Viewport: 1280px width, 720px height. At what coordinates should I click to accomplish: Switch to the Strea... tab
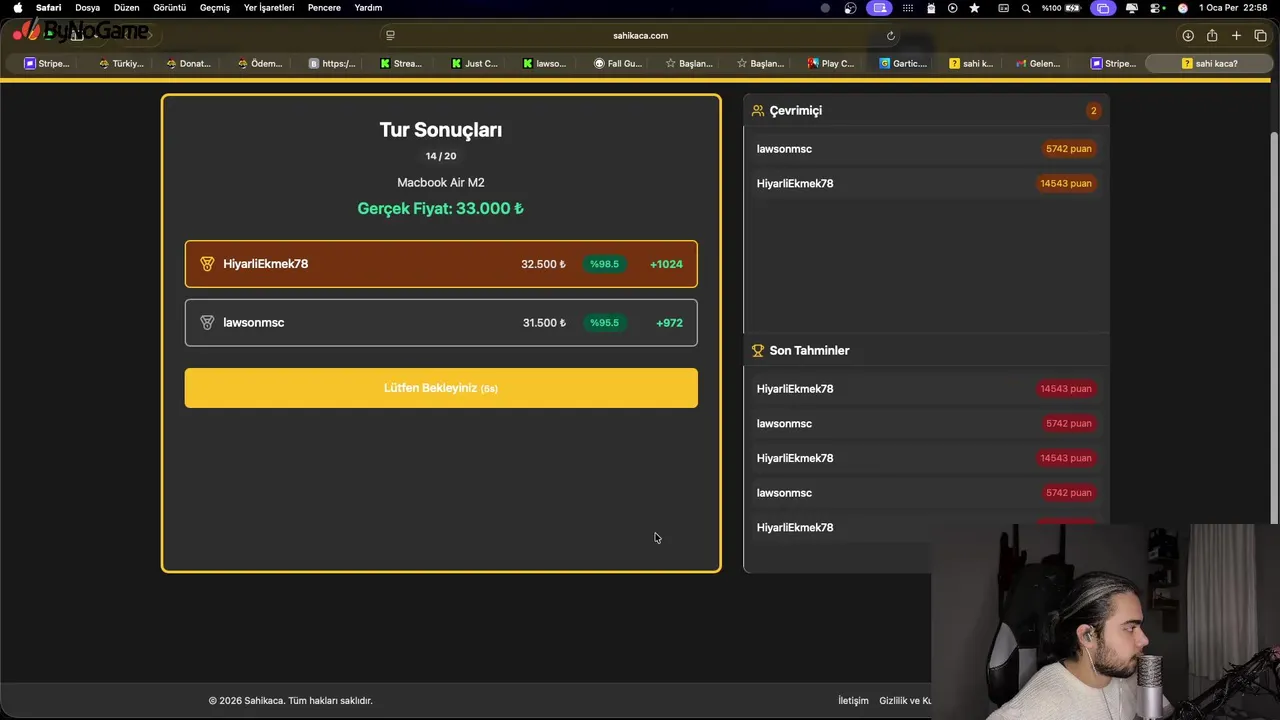point(401,63)
